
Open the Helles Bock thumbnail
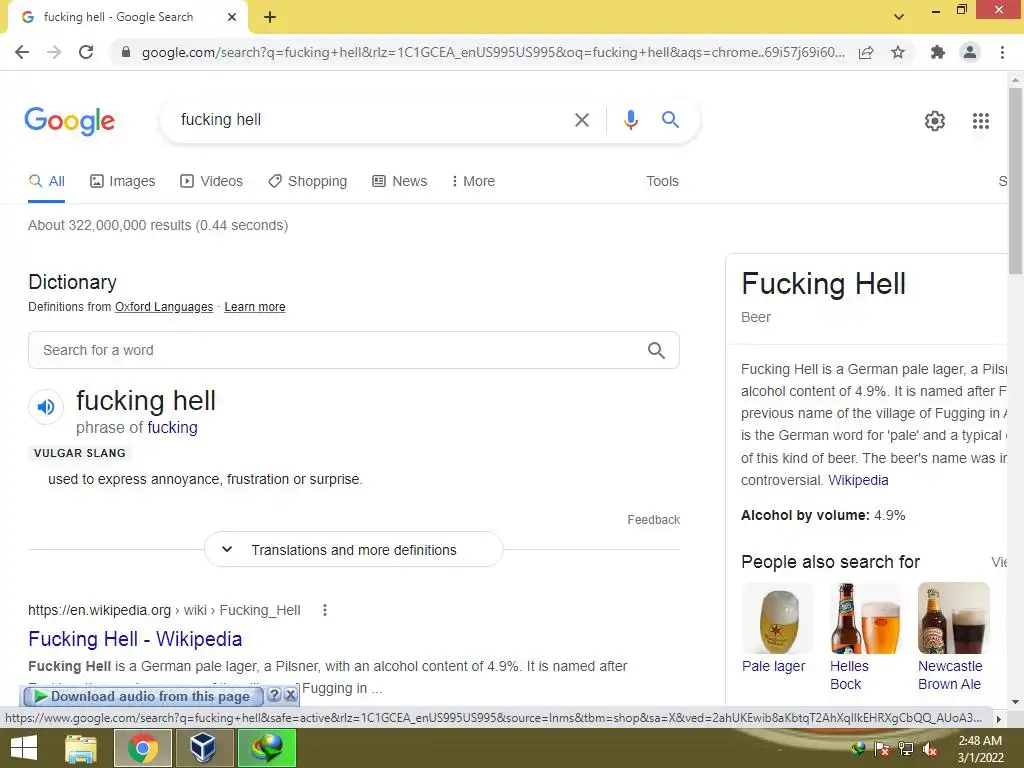tap(866, 618)
